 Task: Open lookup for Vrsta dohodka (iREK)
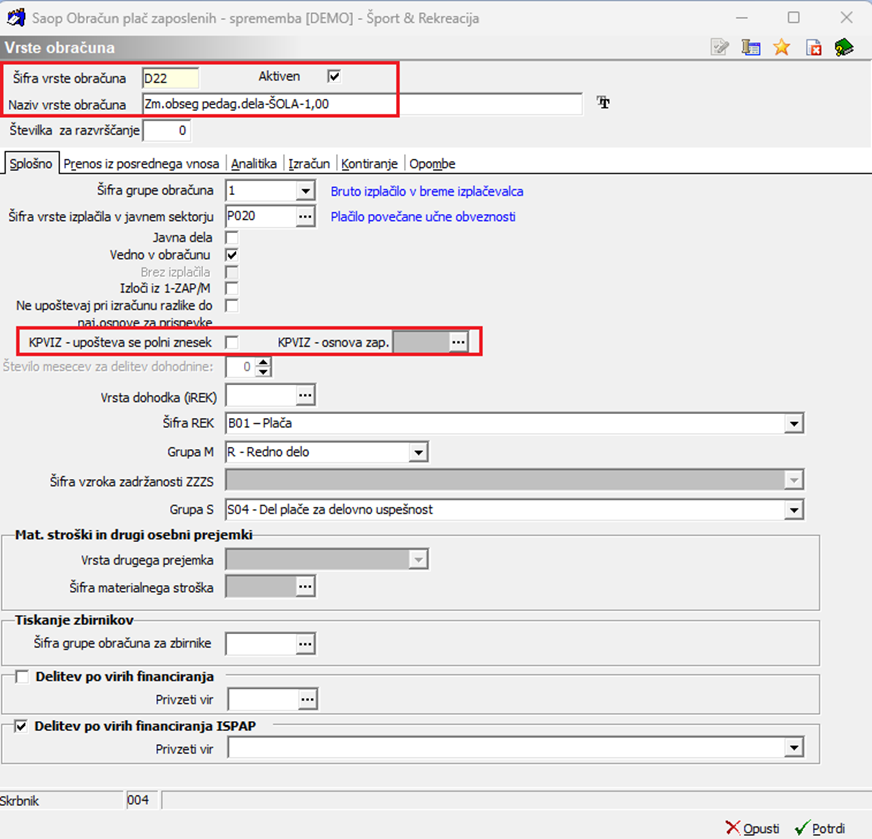click(x=305, y=395)
